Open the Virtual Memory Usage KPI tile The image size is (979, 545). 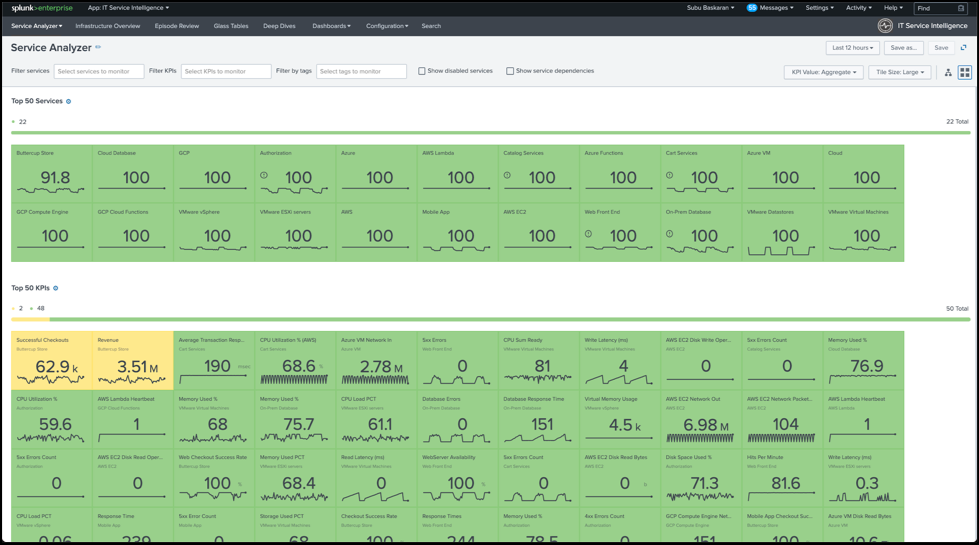pos(619,419)
